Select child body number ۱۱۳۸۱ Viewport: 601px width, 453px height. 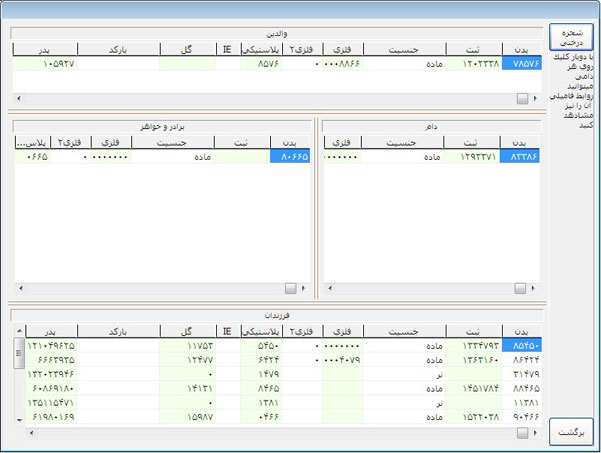[x=522, y=402]
